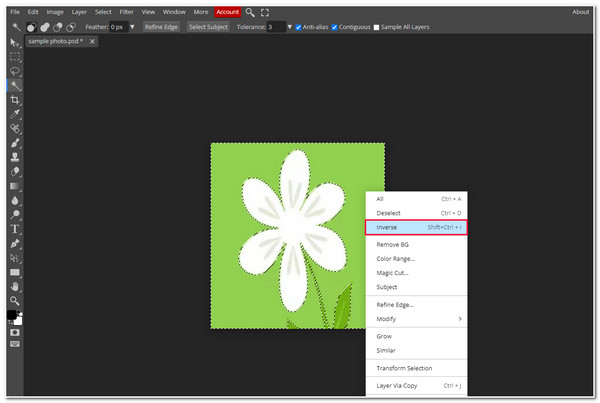
Task: Select the Zoom tool in toolbar
Action: [15, 300]
